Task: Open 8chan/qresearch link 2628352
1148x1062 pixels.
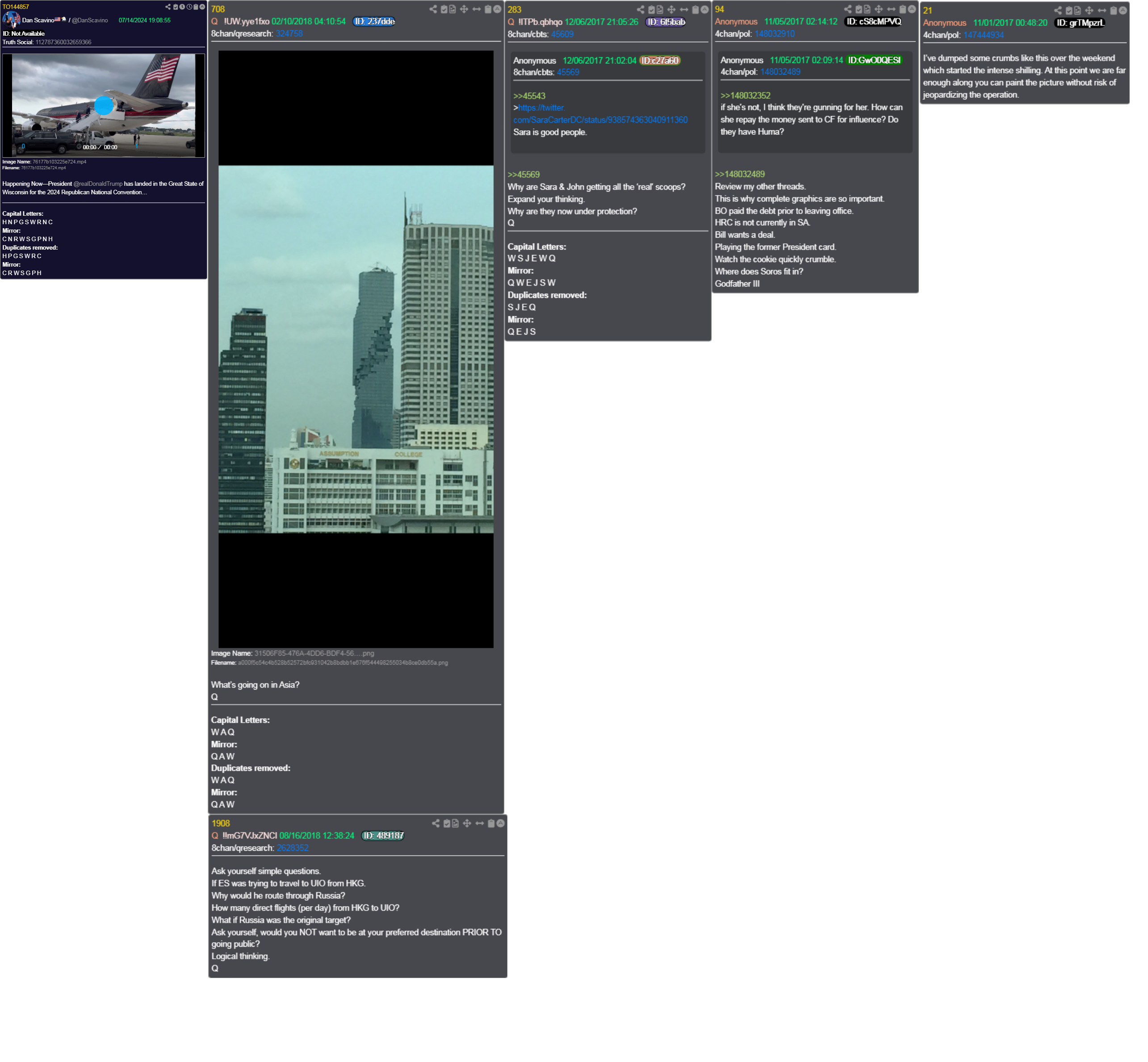Action: coord(293,848)
